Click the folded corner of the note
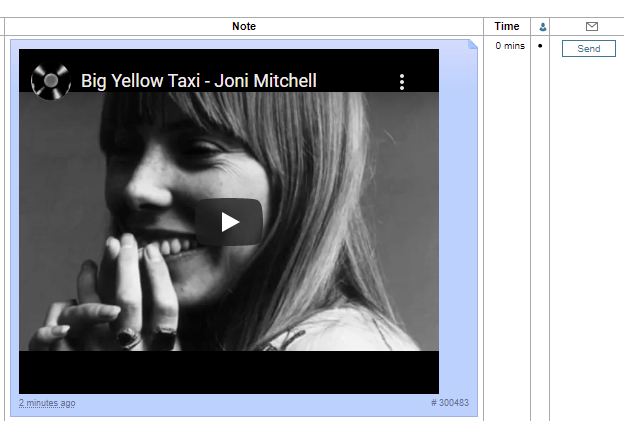Screen dimensions: 624x421 473,44
